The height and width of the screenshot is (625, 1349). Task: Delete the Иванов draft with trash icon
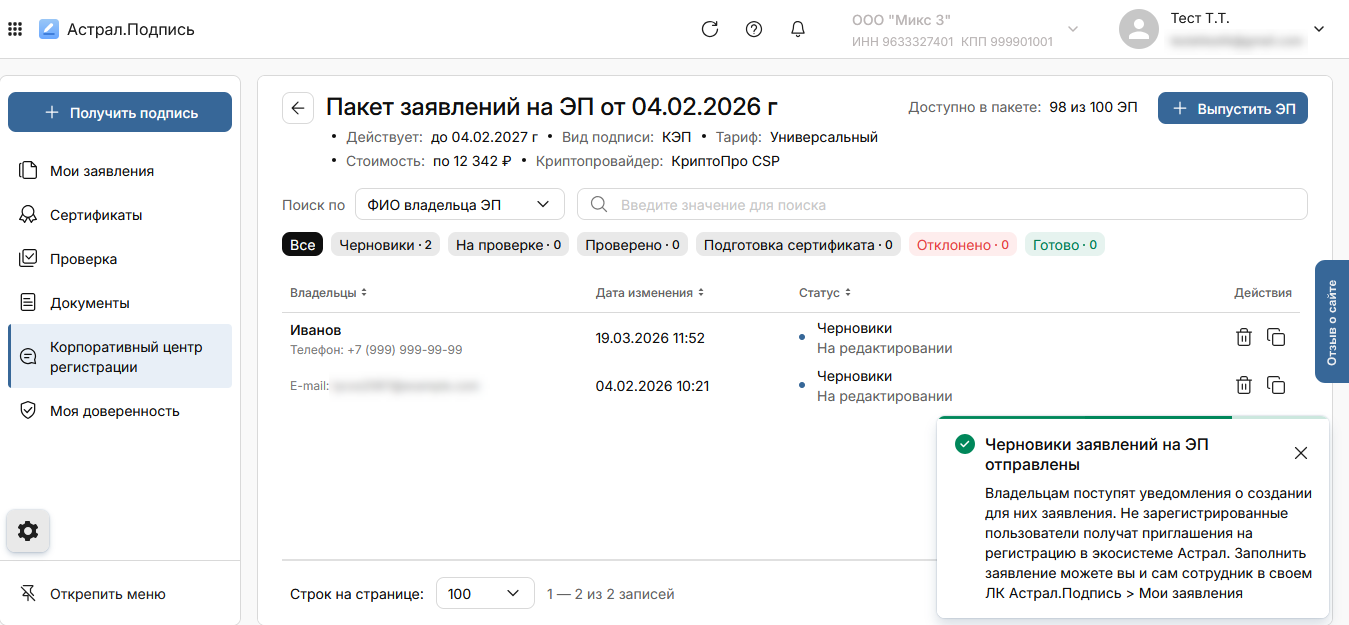(x=1243, y=337)
